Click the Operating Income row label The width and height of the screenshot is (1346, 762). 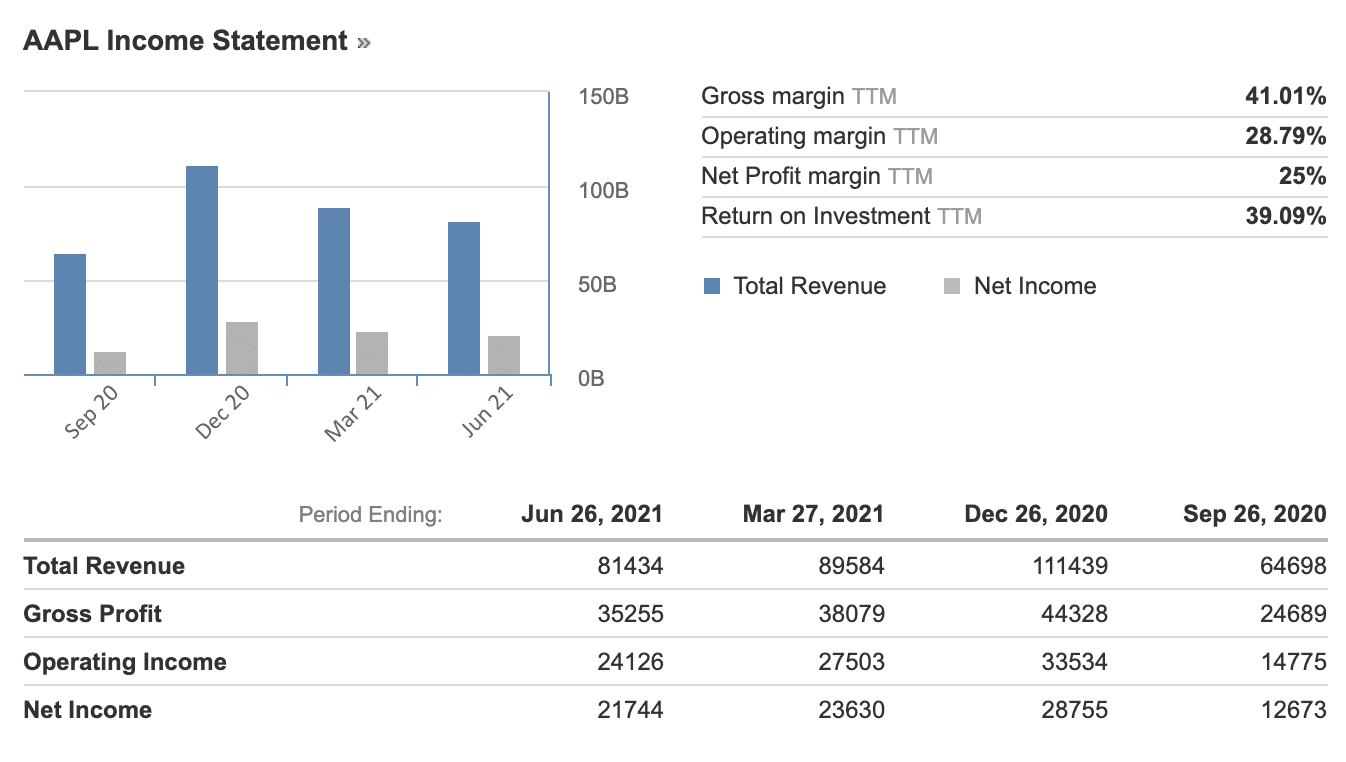125,662
